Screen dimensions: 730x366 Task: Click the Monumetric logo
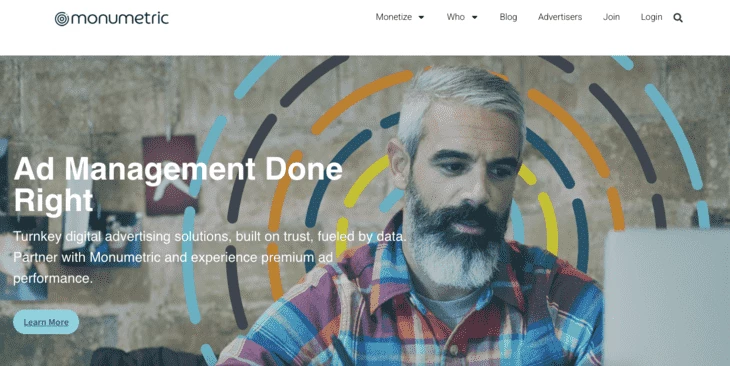coord(112,18)
